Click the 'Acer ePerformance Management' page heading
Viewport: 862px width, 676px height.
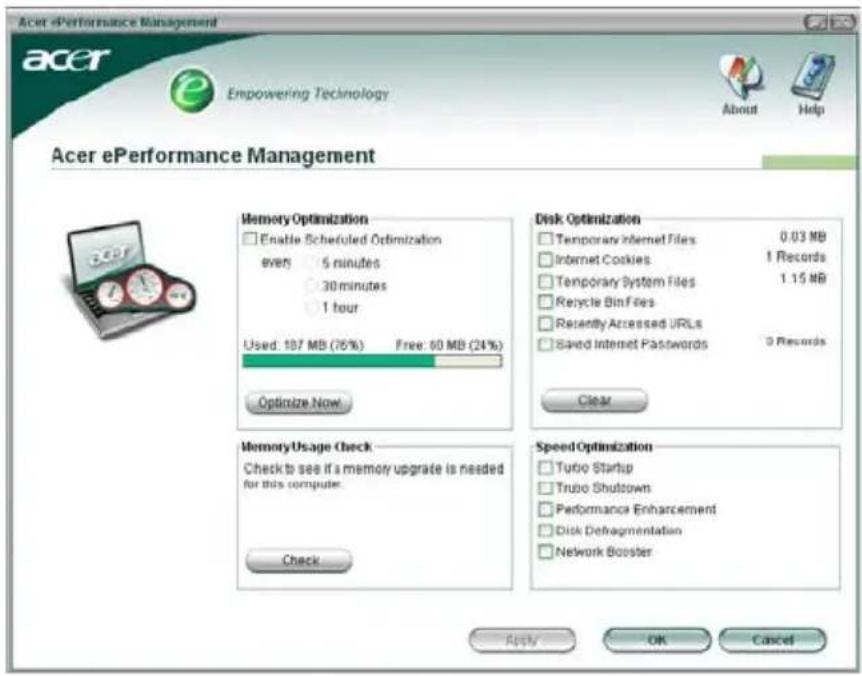(213, 156)
